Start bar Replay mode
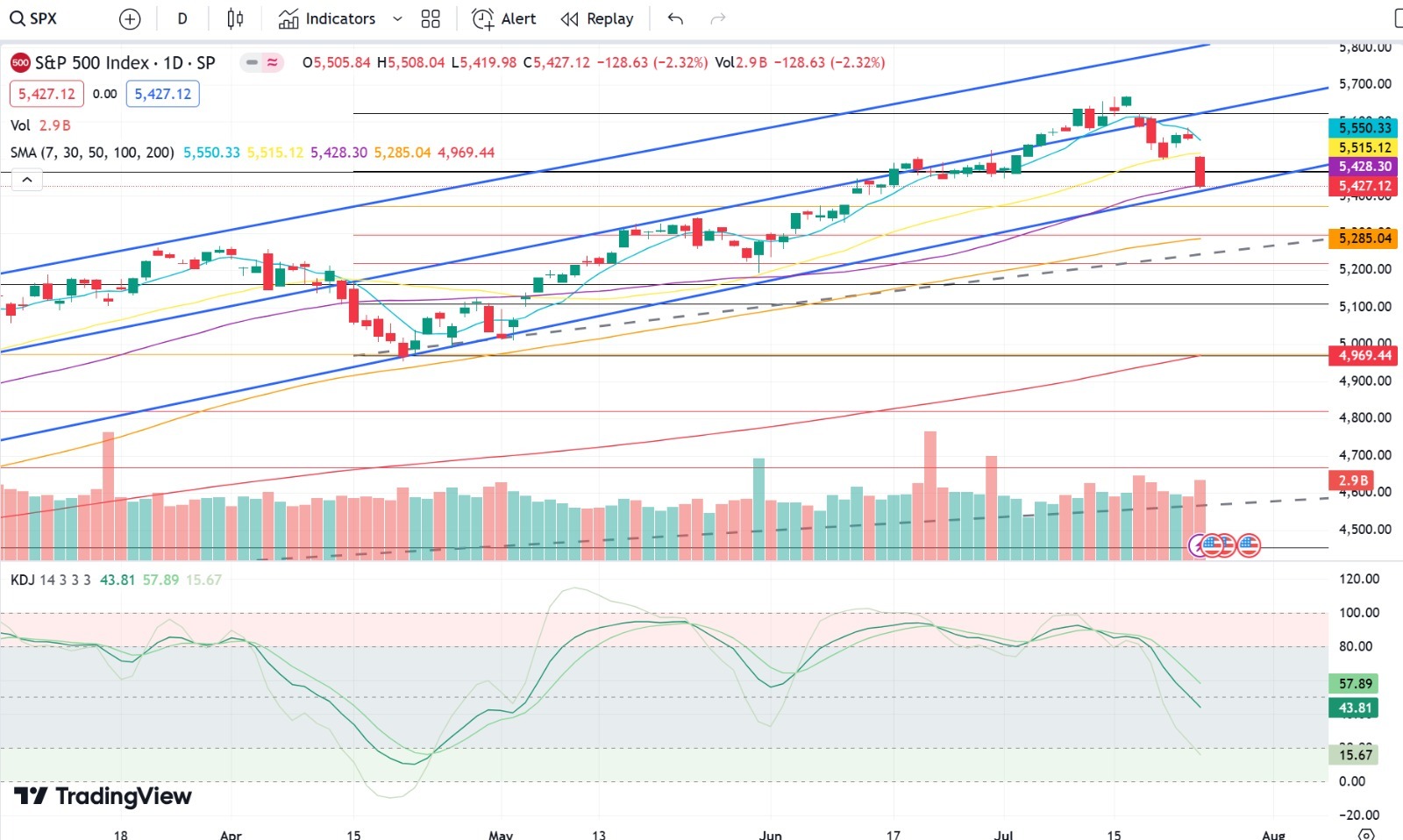1403x840 pixels. (597, 18)
